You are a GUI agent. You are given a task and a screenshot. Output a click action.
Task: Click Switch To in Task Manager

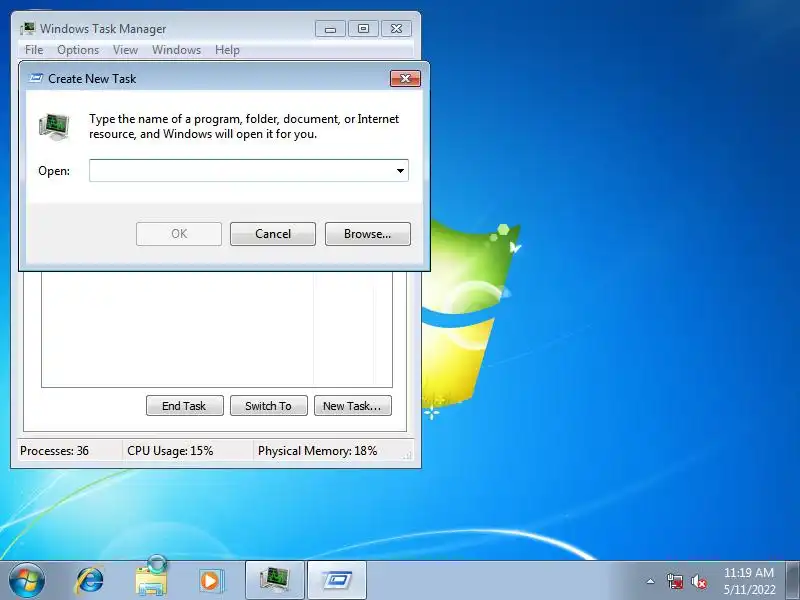pyautogui.click(x=269, y=406)
